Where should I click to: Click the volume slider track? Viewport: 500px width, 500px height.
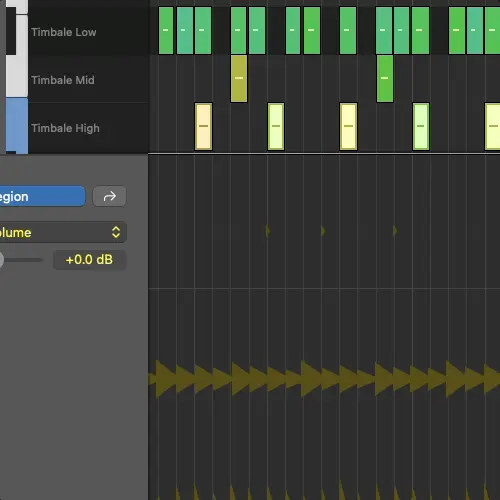pos(22,260)
